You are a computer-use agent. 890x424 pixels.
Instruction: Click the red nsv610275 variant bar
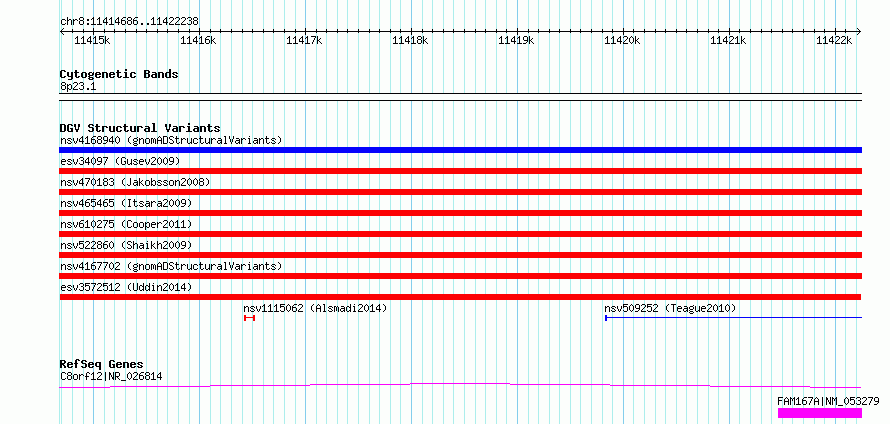460,234
